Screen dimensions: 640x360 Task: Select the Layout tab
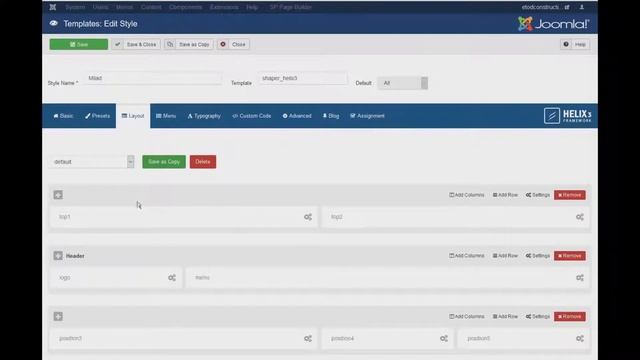(133, 116)
